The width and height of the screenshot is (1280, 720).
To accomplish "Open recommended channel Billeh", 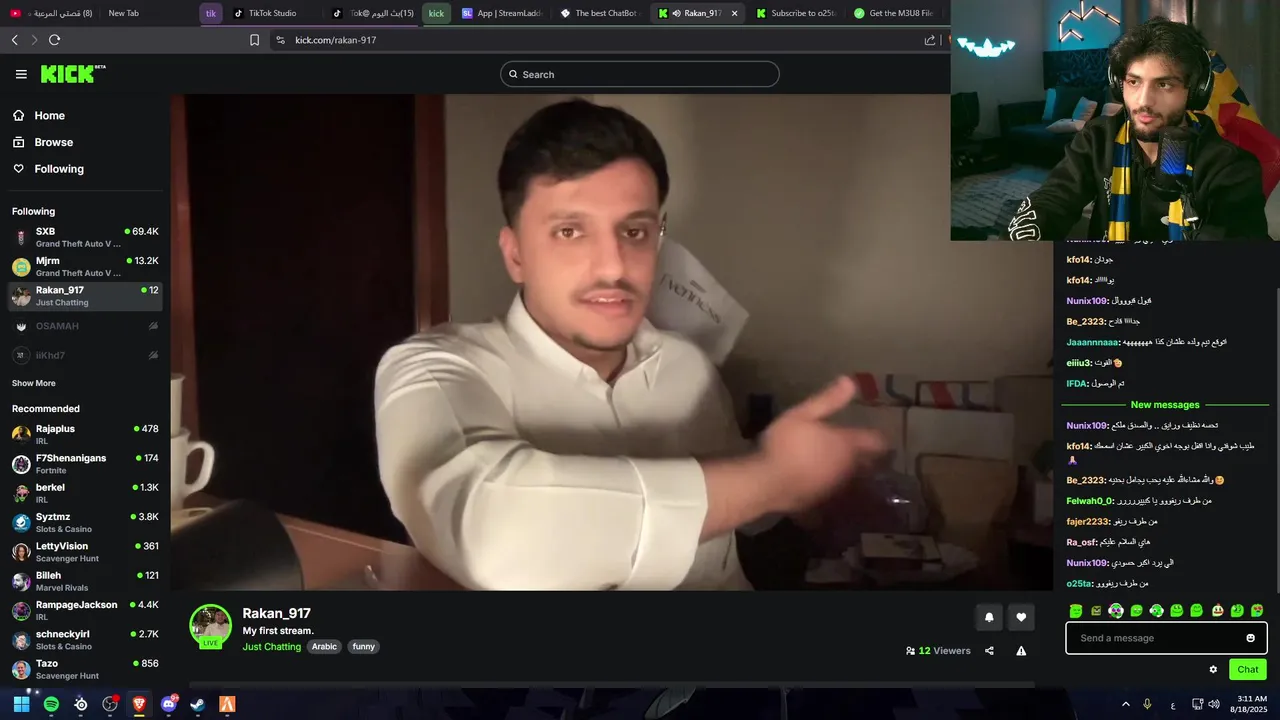I will coord(85,581).
